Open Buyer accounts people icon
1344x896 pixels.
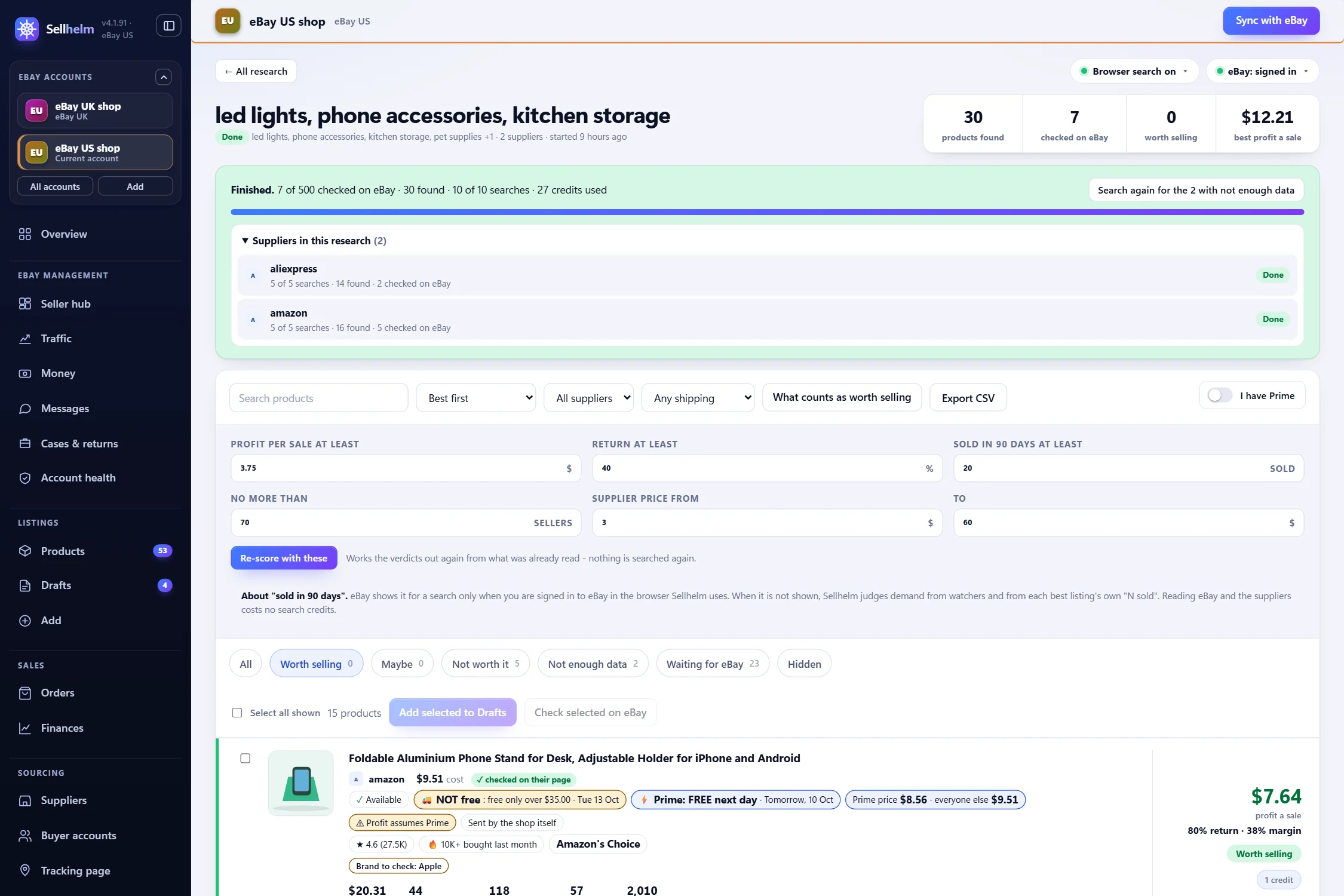[x=25, y=836]
